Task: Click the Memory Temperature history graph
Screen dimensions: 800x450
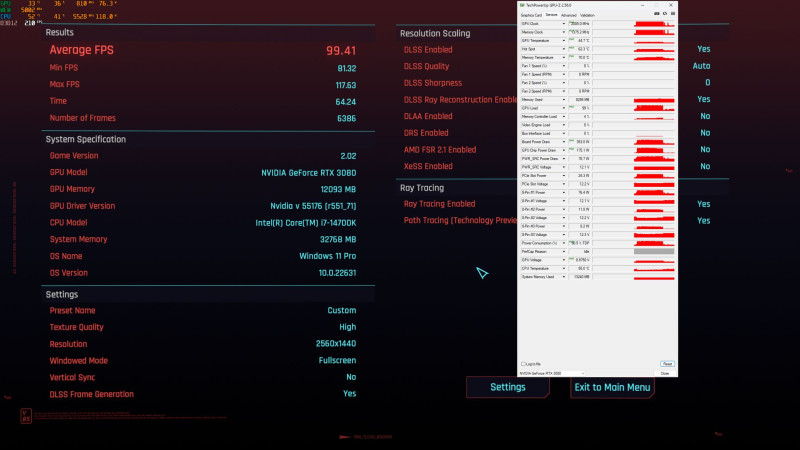Action: (x=633, y=58)
